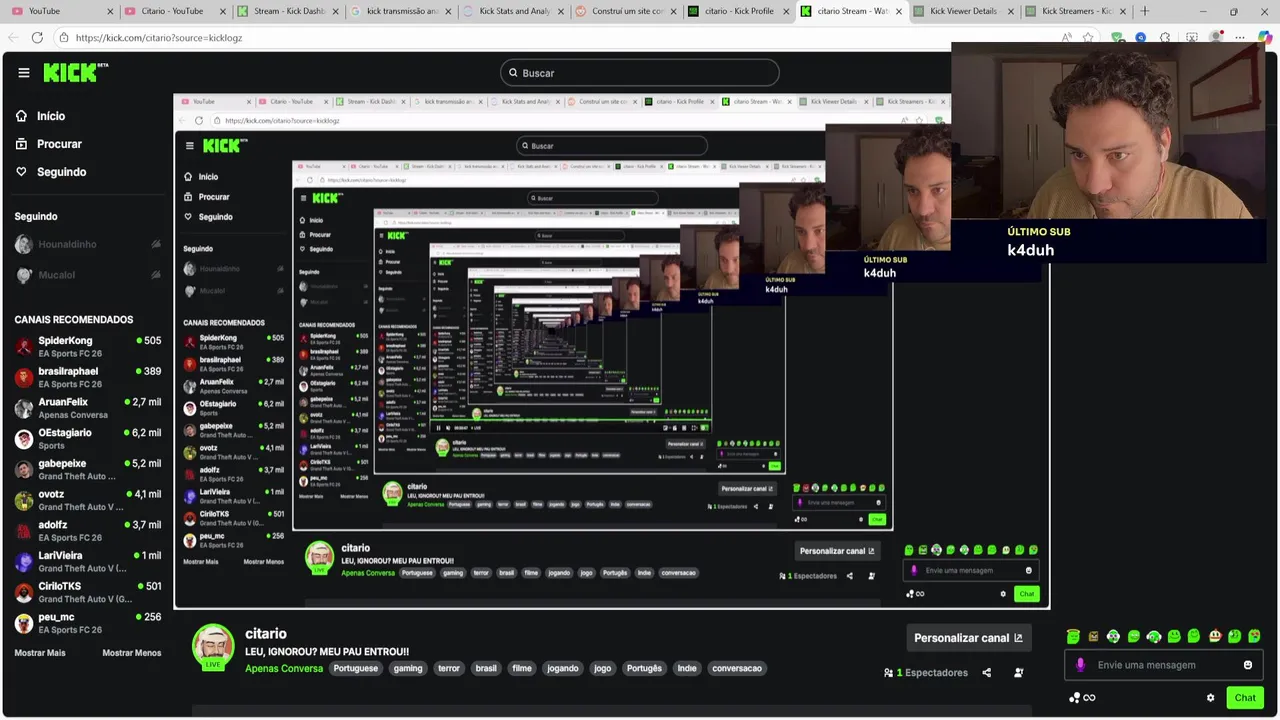The width and height of the screenshot is (1280, 720).
Task: Click citario's avatar with the LIVE badge
Action: pyautogui.click(x=213, y=647)
